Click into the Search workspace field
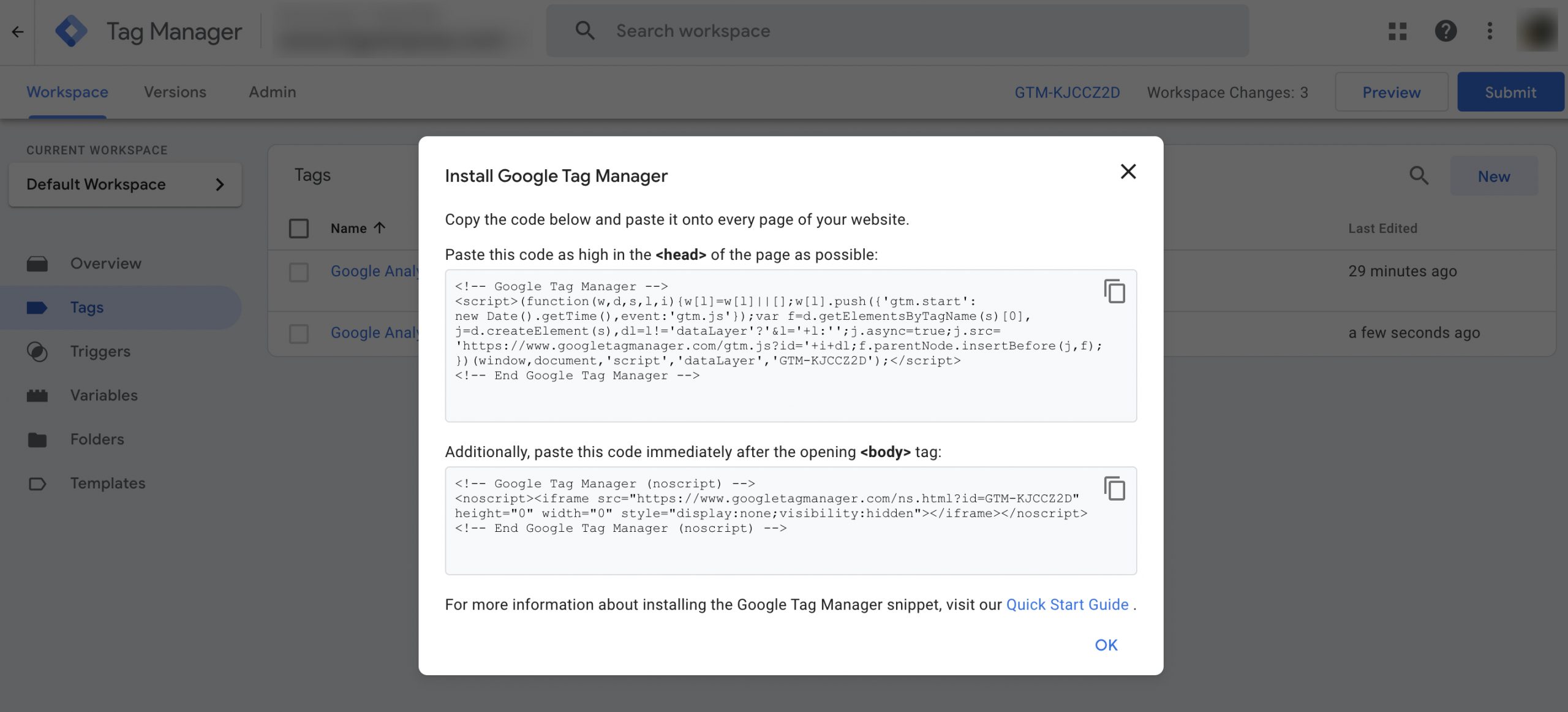The width and height of the screenshot is (1568, 712). tap(897, 31)
